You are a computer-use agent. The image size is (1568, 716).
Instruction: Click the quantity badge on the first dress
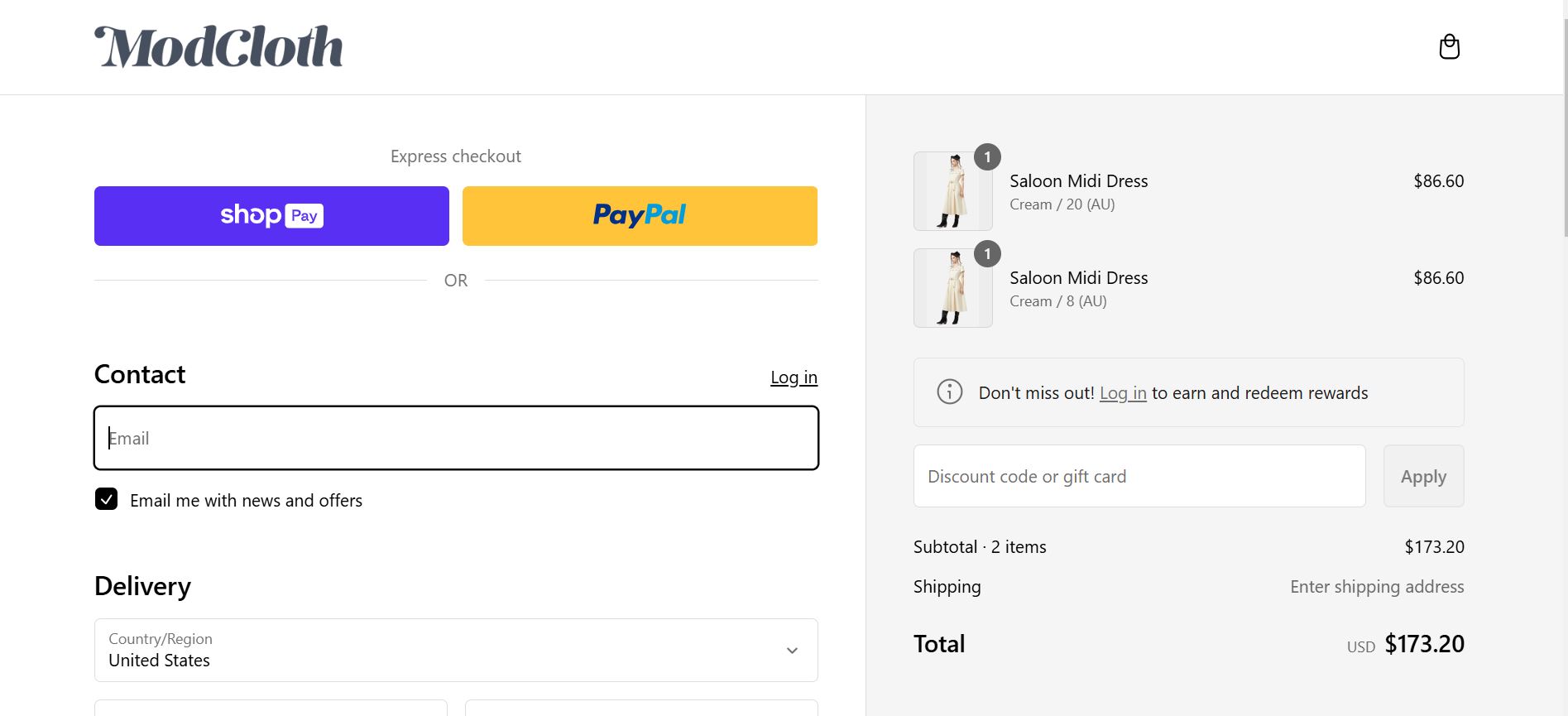point(986,156)
